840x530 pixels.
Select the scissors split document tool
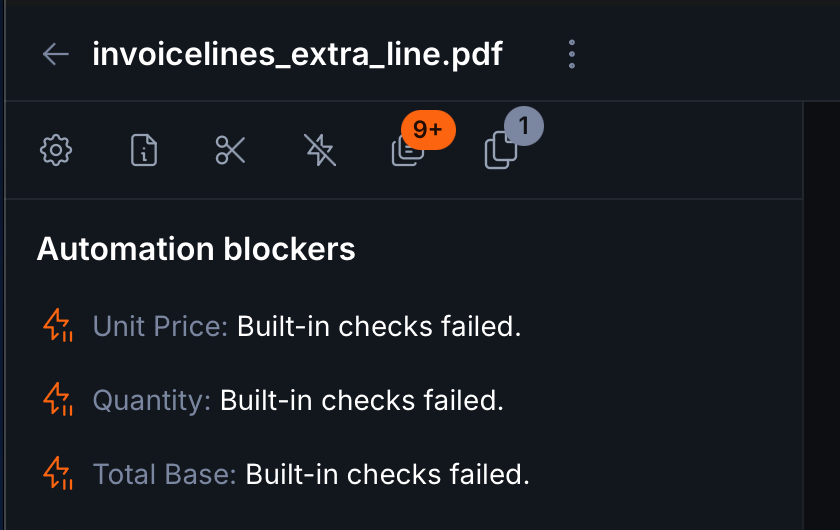pos(231,151)
